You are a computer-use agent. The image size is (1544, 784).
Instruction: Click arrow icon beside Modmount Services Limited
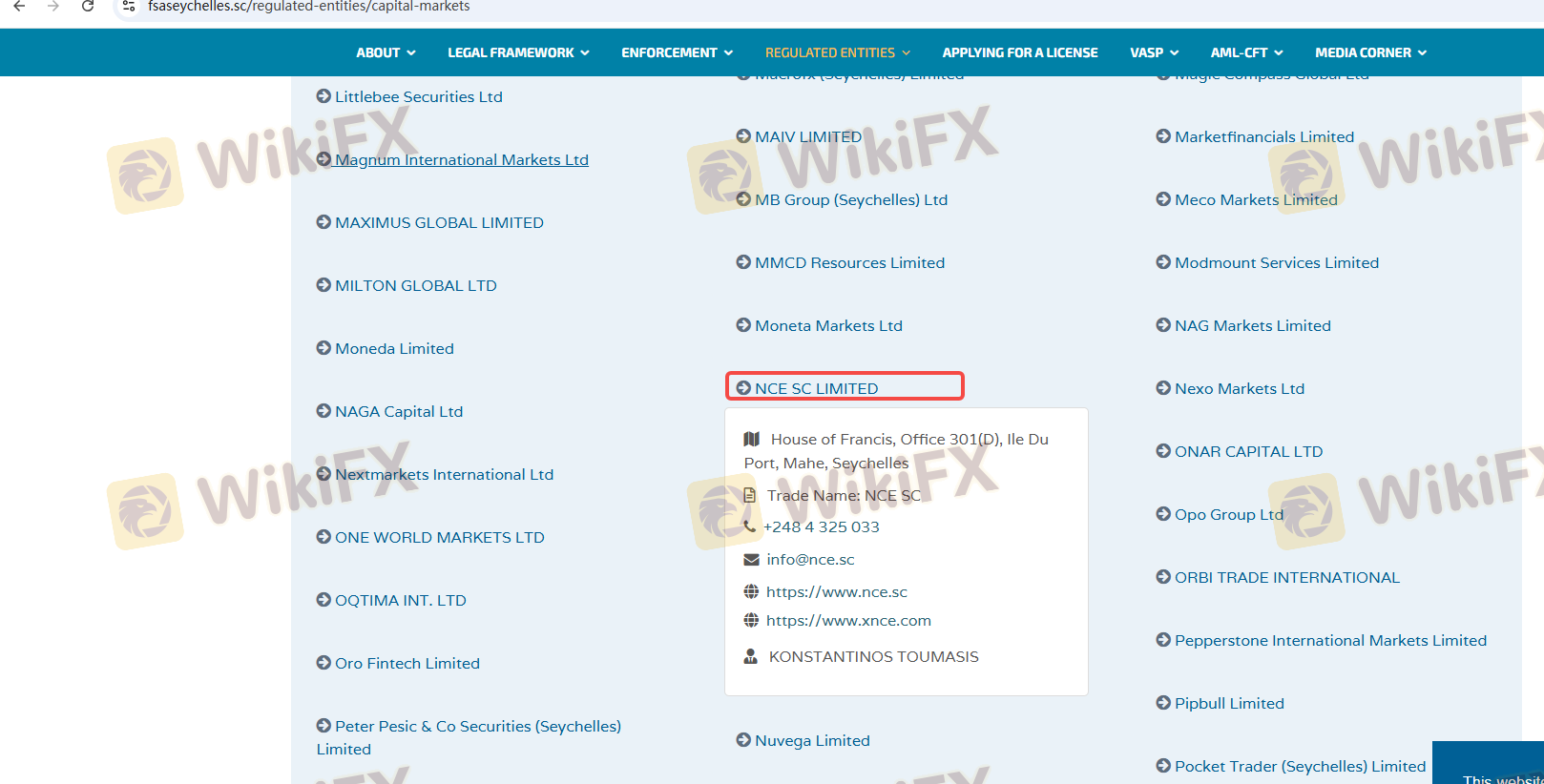(x=1163, y=262)
